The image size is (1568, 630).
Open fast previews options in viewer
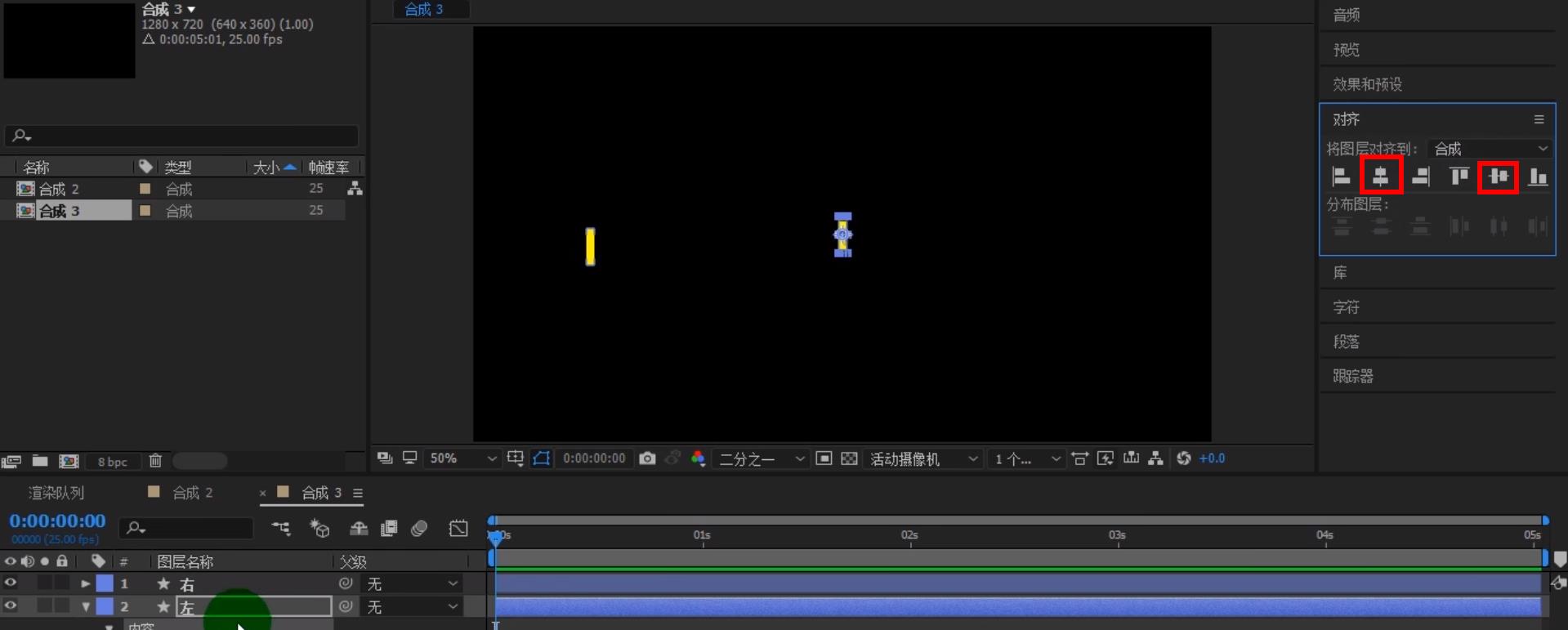click(1105, 458)
